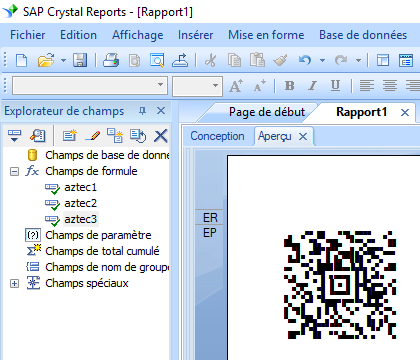Open the Fichier menu
The width and height of the screenshot is (420, 360).
pyautogui.click(x=28, y=35)
